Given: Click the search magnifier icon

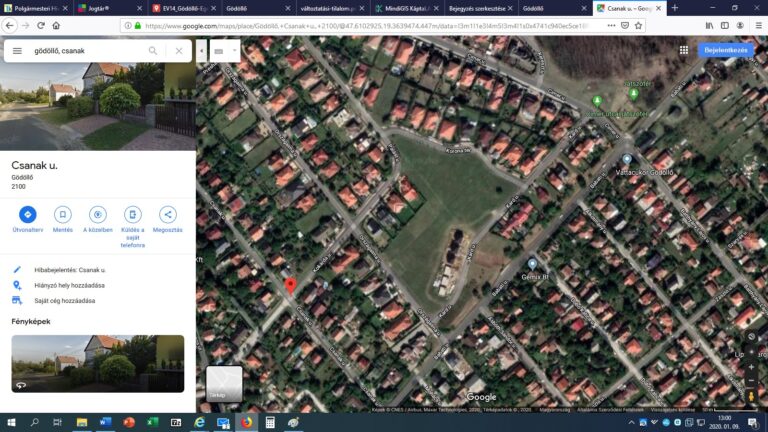Looking at the screenshot, I should tap(153, 50).
